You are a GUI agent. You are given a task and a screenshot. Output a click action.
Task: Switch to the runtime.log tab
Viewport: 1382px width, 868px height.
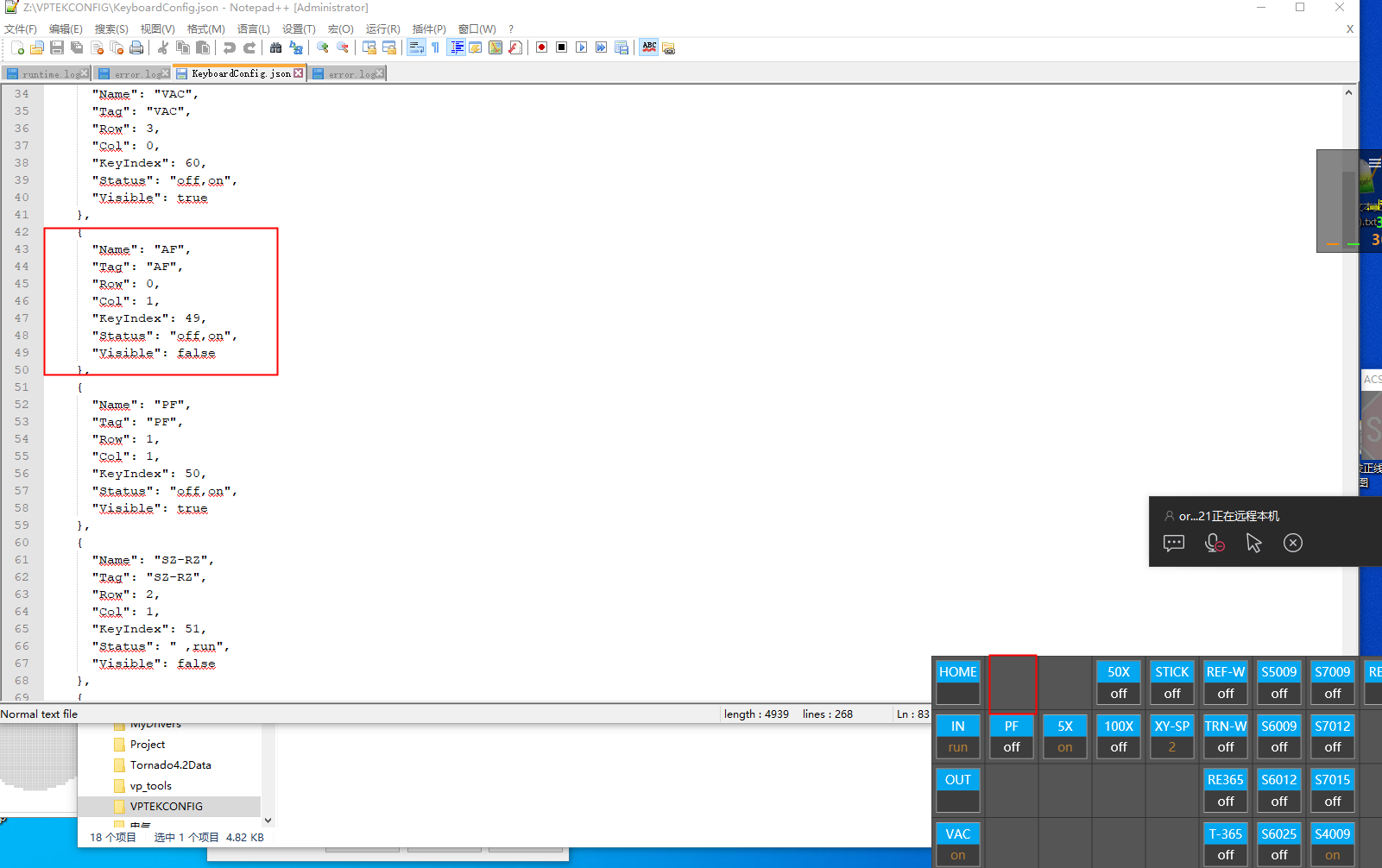tap(47, 73)
